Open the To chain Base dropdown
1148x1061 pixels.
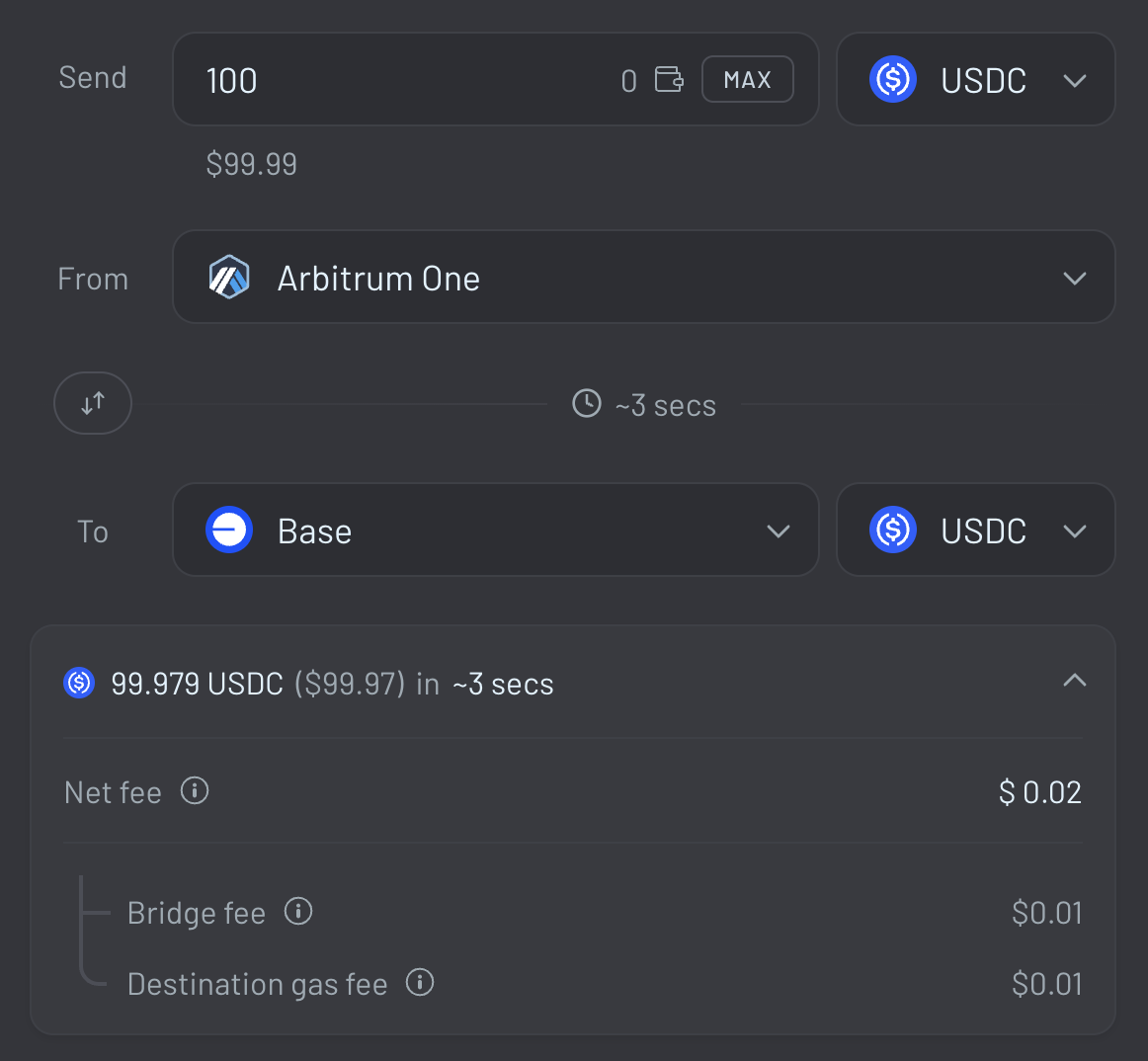pyautogui.click(x=496, y=530)
